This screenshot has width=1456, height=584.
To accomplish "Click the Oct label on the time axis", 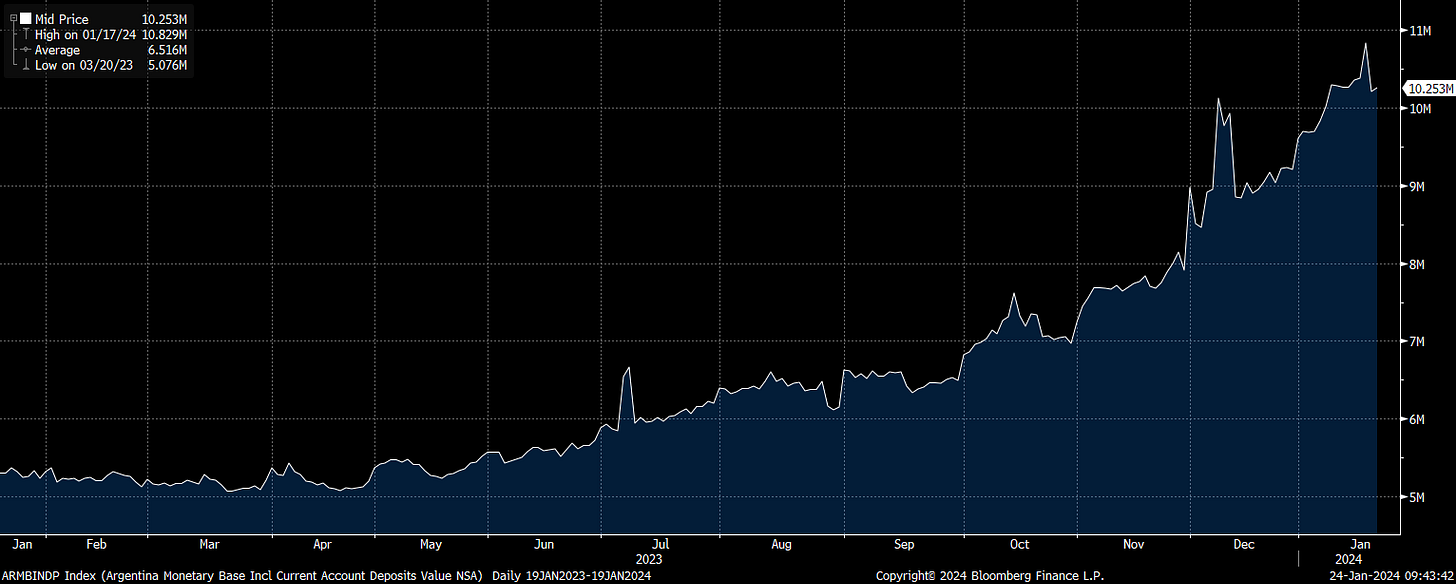I will (x=1019, y=545).
